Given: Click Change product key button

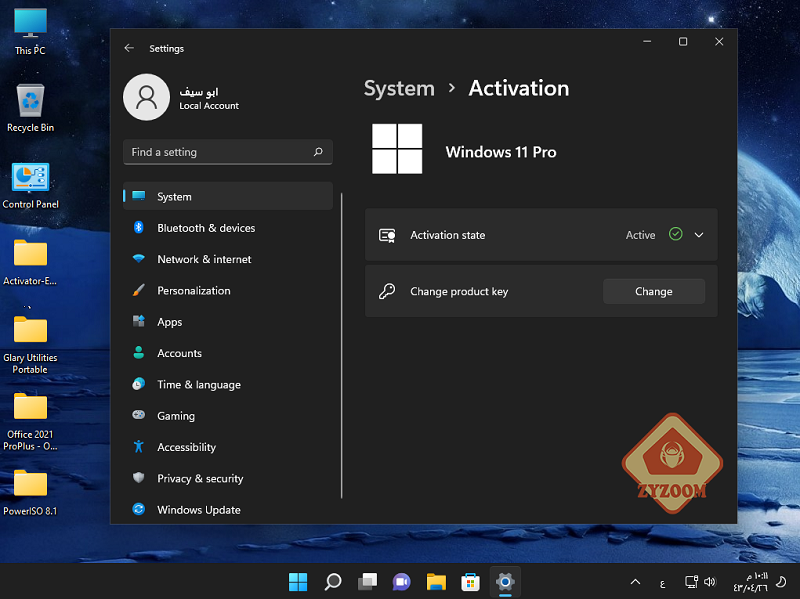Looking at the screenshot, I should coord(654,291).
